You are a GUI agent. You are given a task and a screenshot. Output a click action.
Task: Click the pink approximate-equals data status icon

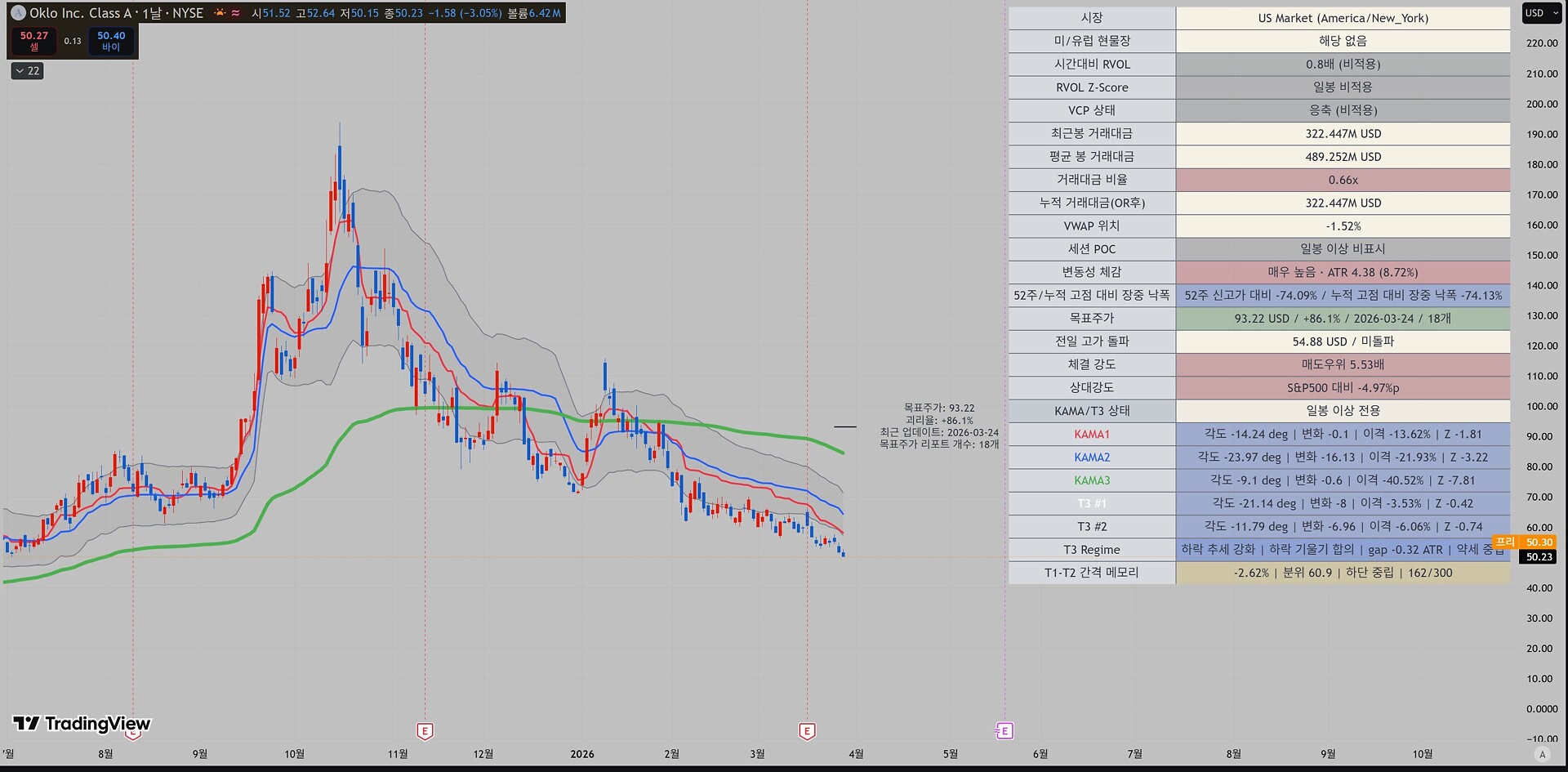(x=236, y=13)
